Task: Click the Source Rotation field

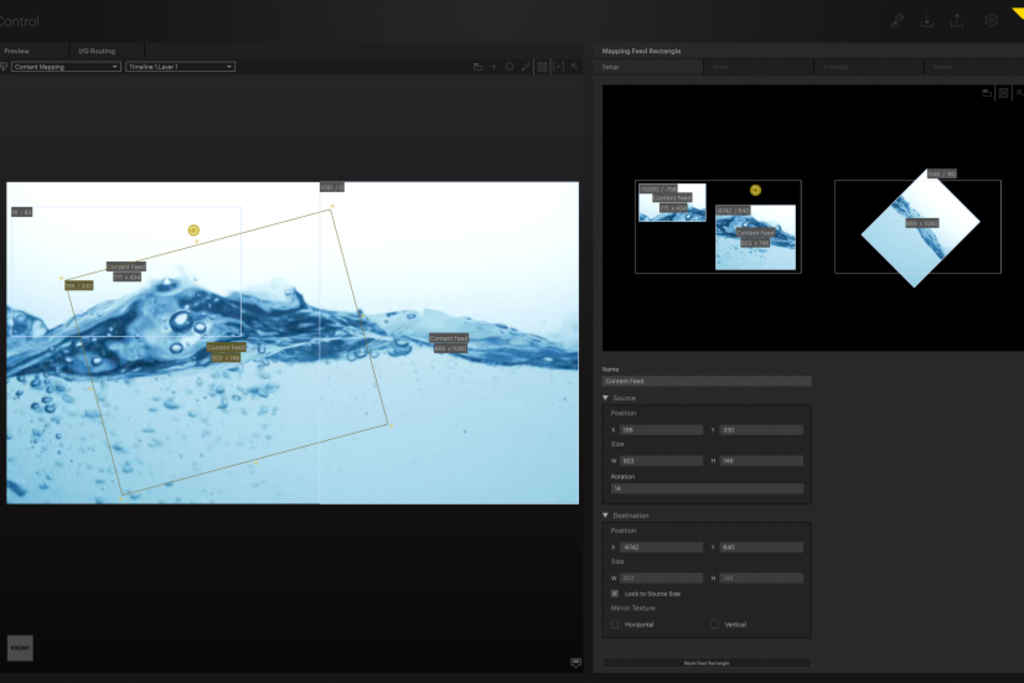Action: [707, 488]
